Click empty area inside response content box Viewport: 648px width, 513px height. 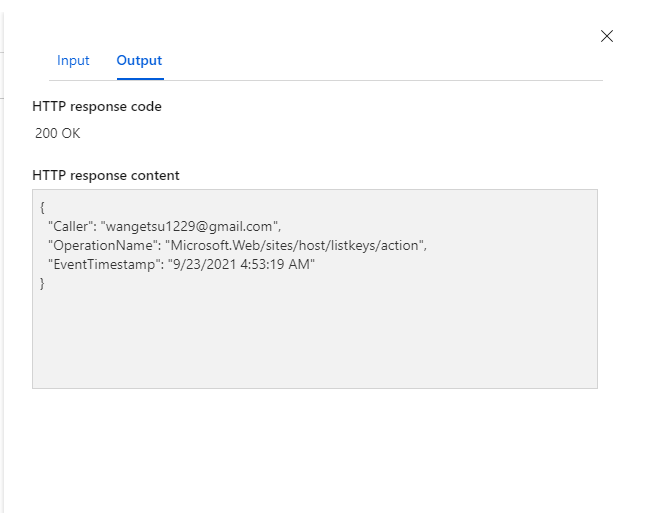click(314, 338)
